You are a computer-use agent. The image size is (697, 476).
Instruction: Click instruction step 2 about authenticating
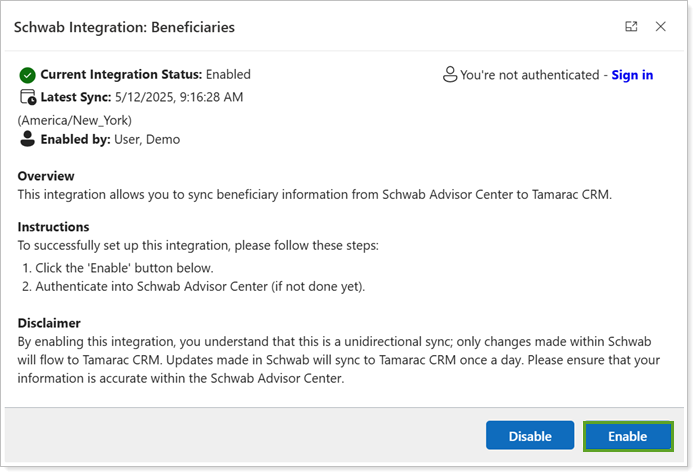(x=192, y=287)
